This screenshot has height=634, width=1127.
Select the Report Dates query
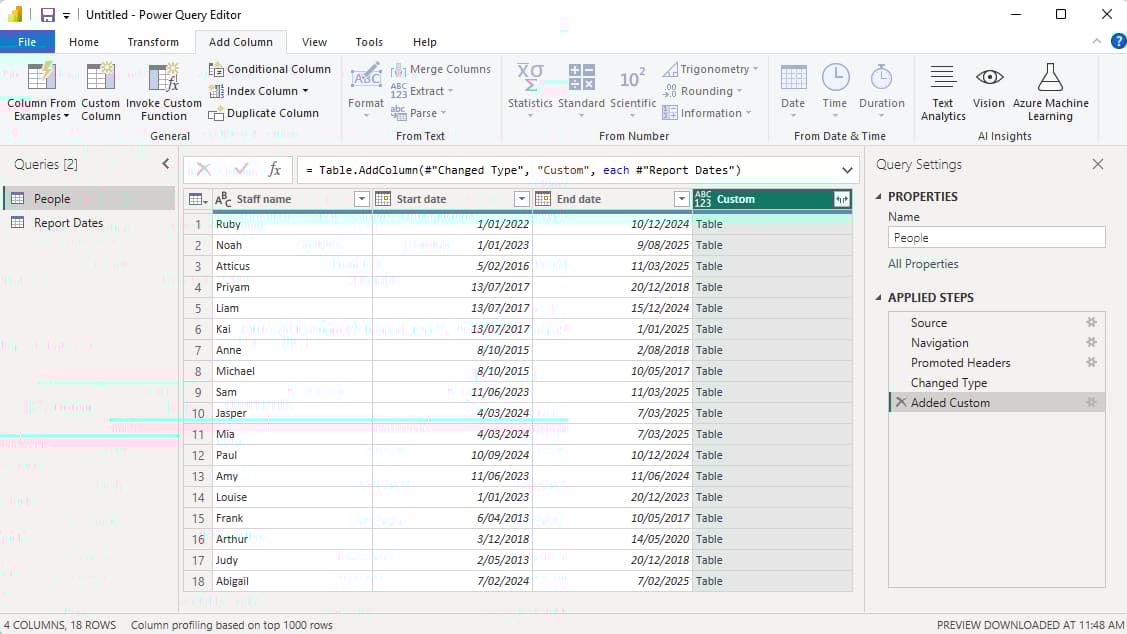[x=68, y=223]
